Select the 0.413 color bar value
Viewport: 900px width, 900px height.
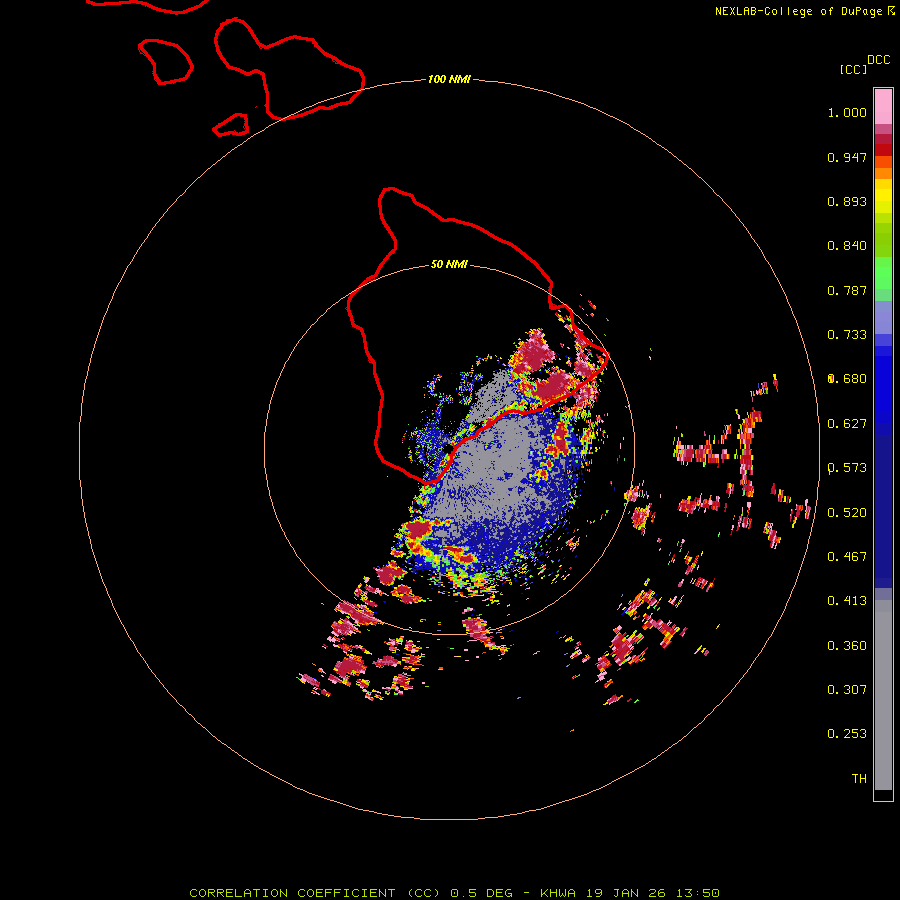pyautogui.click(x=847, y=601)
